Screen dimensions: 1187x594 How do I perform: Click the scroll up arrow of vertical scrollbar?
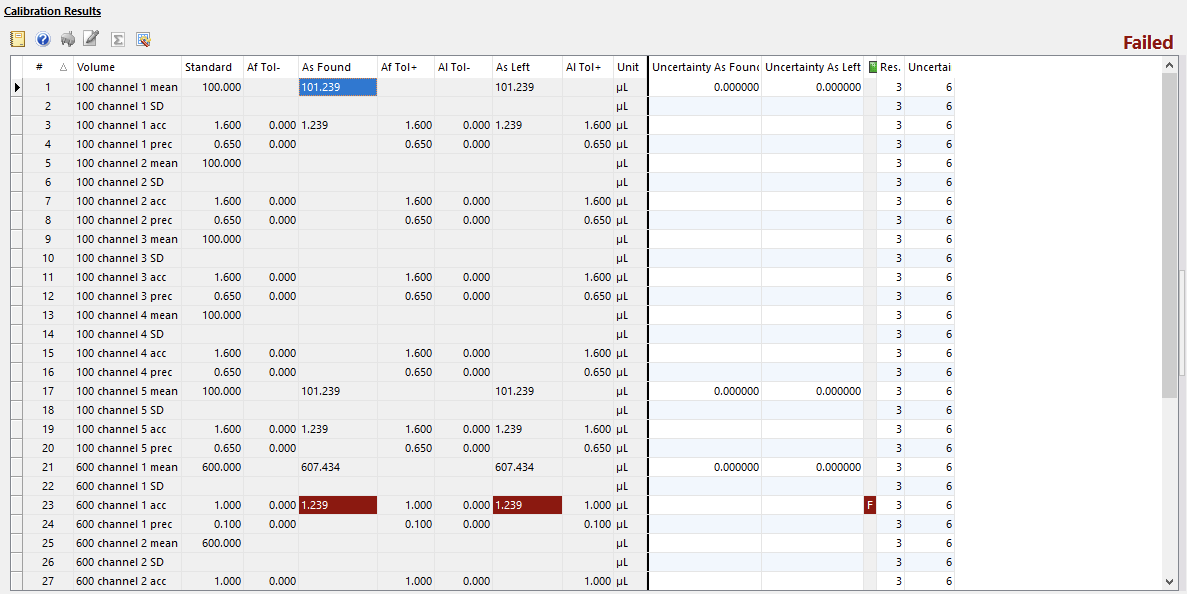click(1170, 65)
